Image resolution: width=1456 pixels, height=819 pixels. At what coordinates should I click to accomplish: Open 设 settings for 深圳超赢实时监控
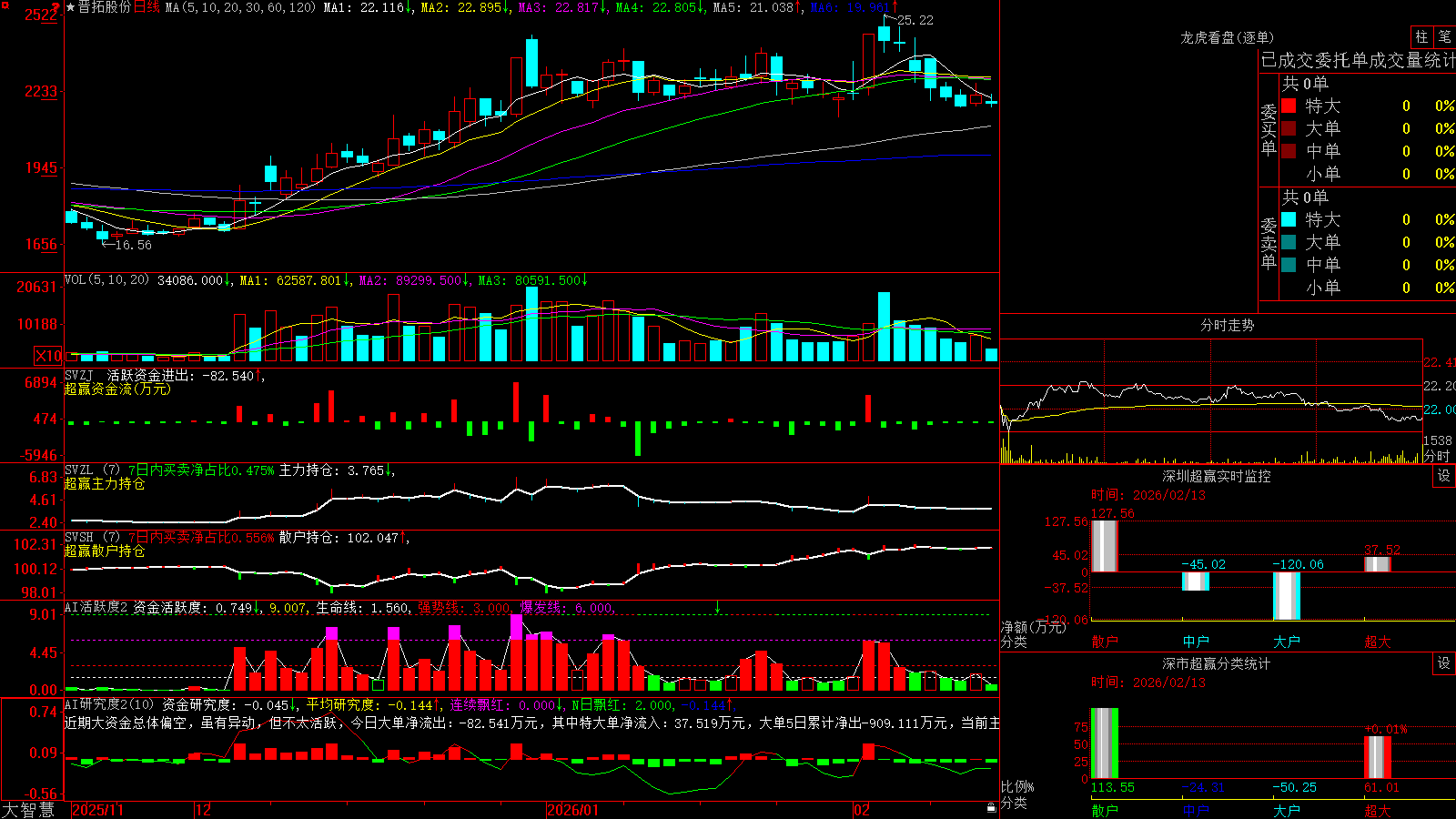(x=1444, y=476)
